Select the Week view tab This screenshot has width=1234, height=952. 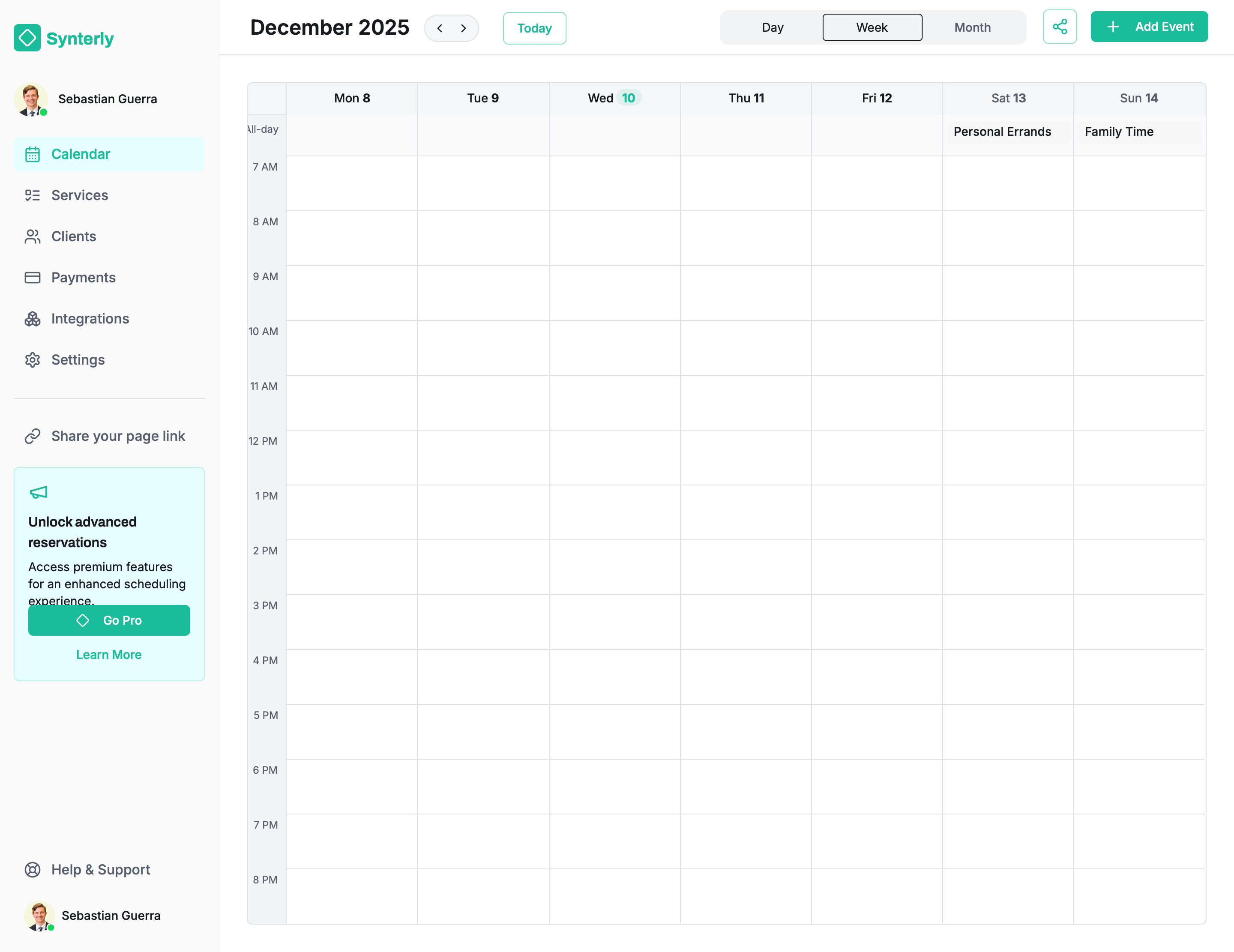pos(872,27)
